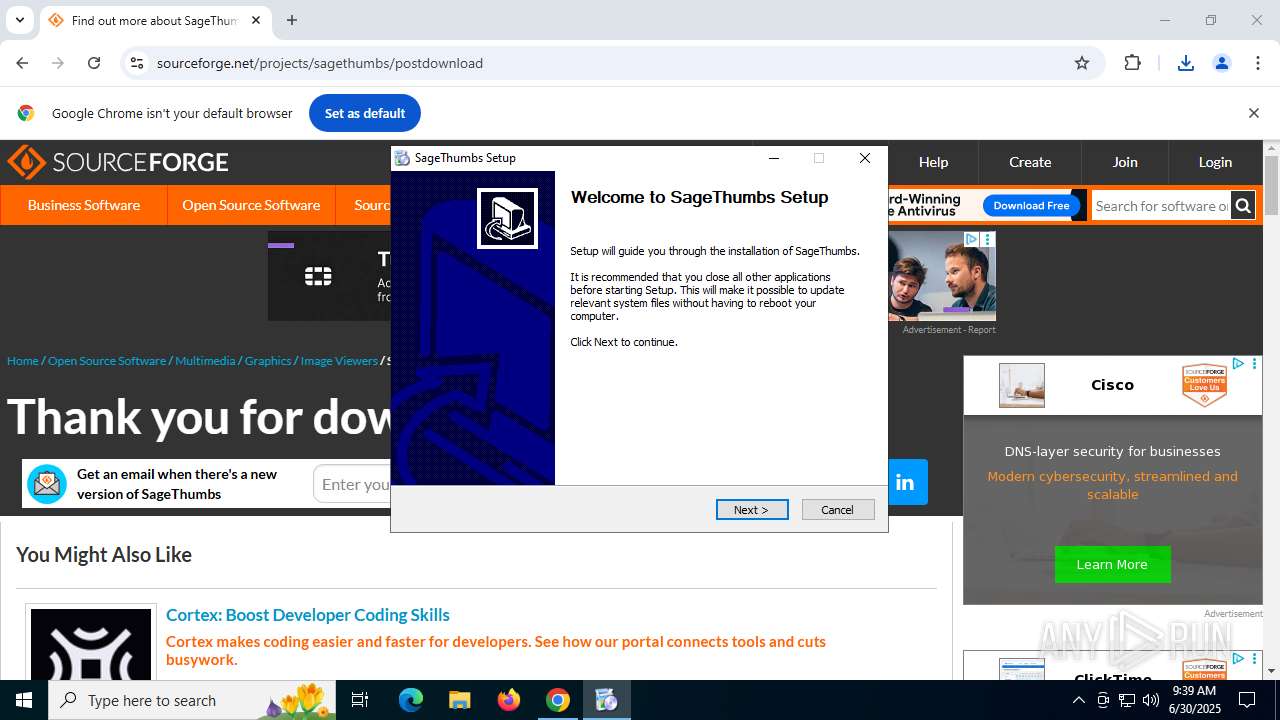The image size is (1280, 720).
Task: Click the email subscription input field
Action: pos(352,484)
